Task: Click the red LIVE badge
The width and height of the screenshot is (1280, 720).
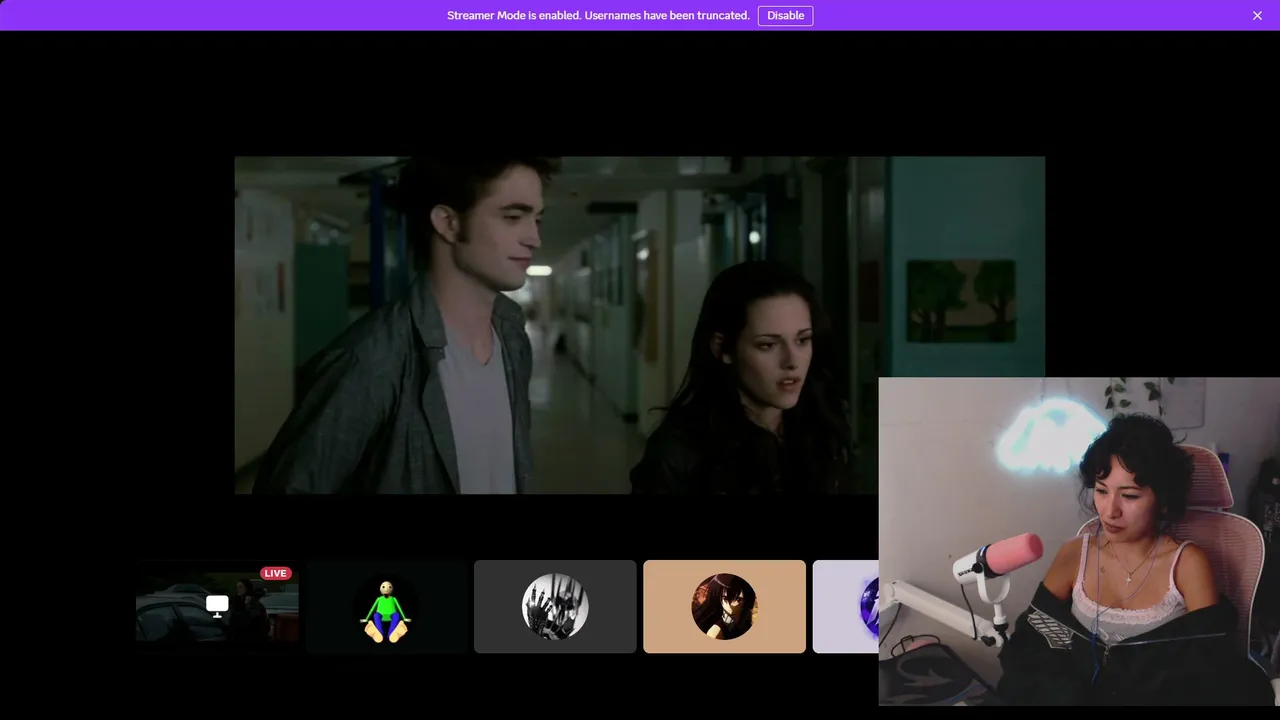Action: (x=275, y=573)
